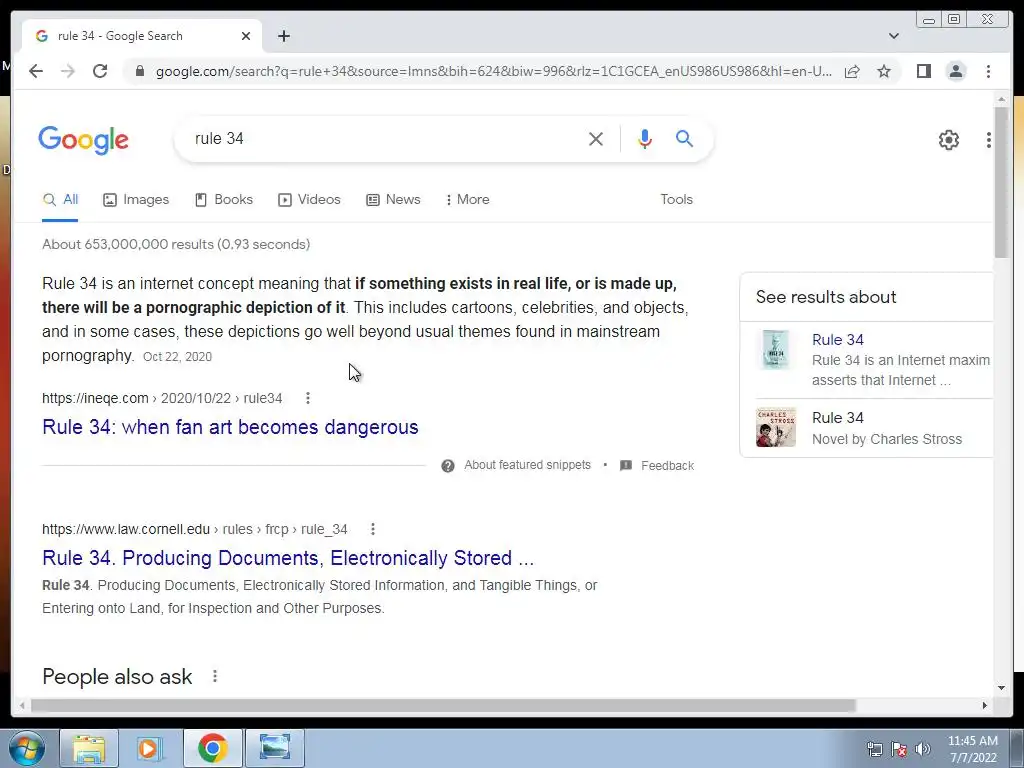Click the scroll down arrow
Viewport: 1024px width, 768px height.
[x=1002, y=688]
